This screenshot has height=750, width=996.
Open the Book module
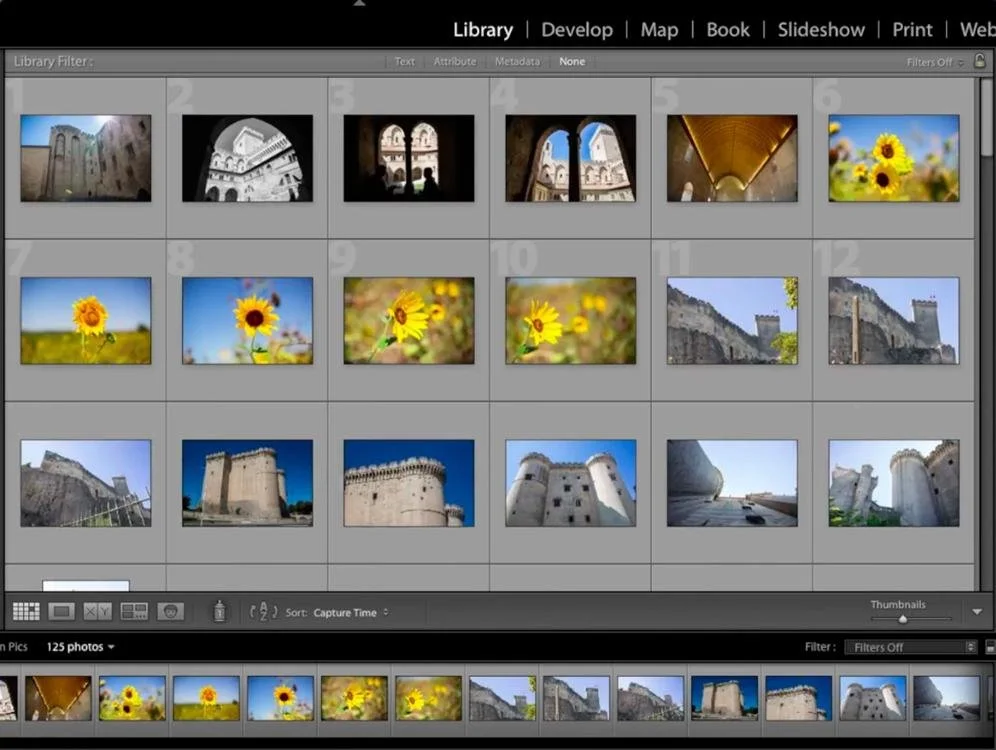coord(728,30)
